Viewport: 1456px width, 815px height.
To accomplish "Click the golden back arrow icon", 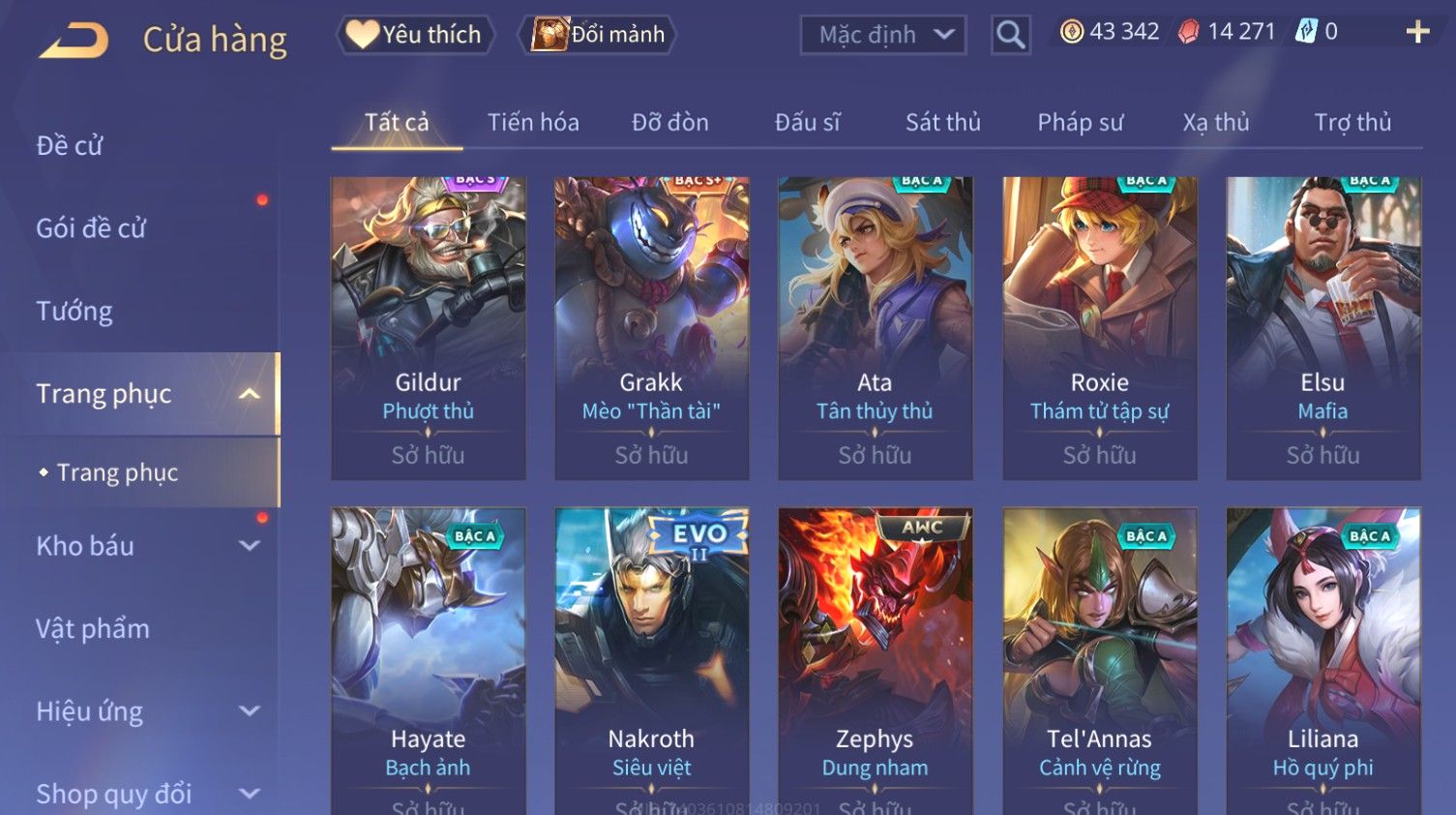I will [74, 41].
